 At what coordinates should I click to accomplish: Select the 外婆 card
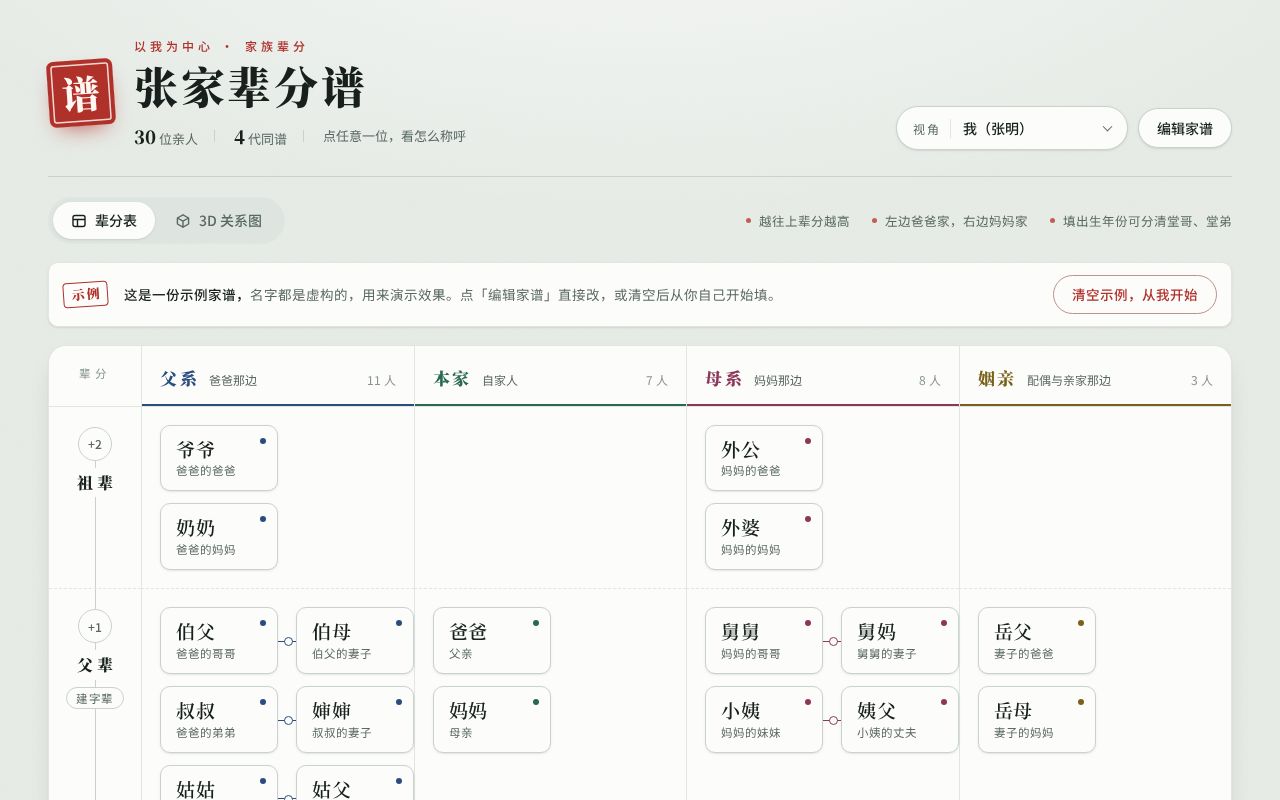coord(764,537)
